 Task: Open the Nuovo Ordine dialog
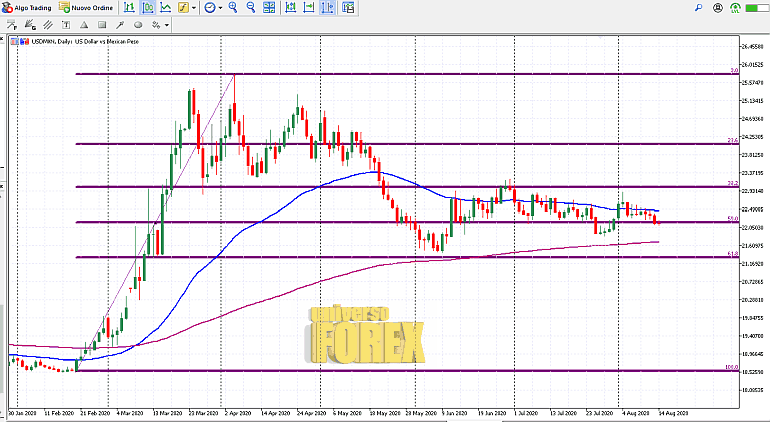[82, 7]
